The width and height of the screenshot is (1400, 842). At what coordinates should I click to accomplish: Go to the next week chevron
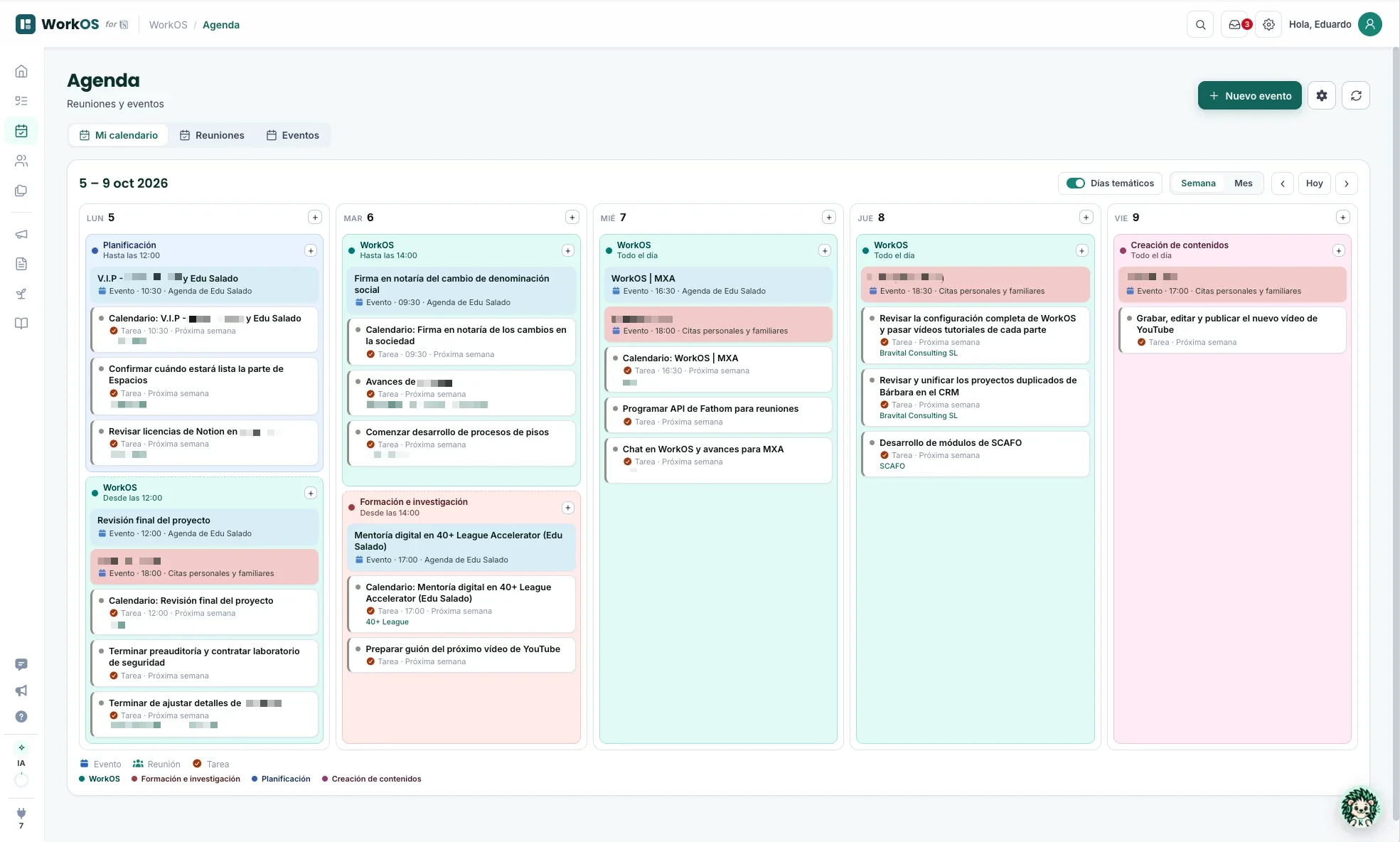coord(1347,183)
